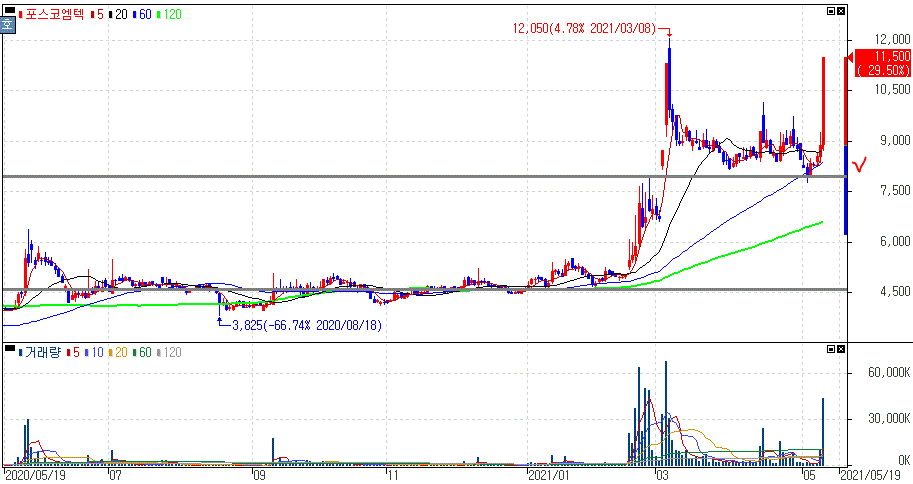Click the 30,000K volume axis label
The image size is (913, 484).
click(889, 419)
